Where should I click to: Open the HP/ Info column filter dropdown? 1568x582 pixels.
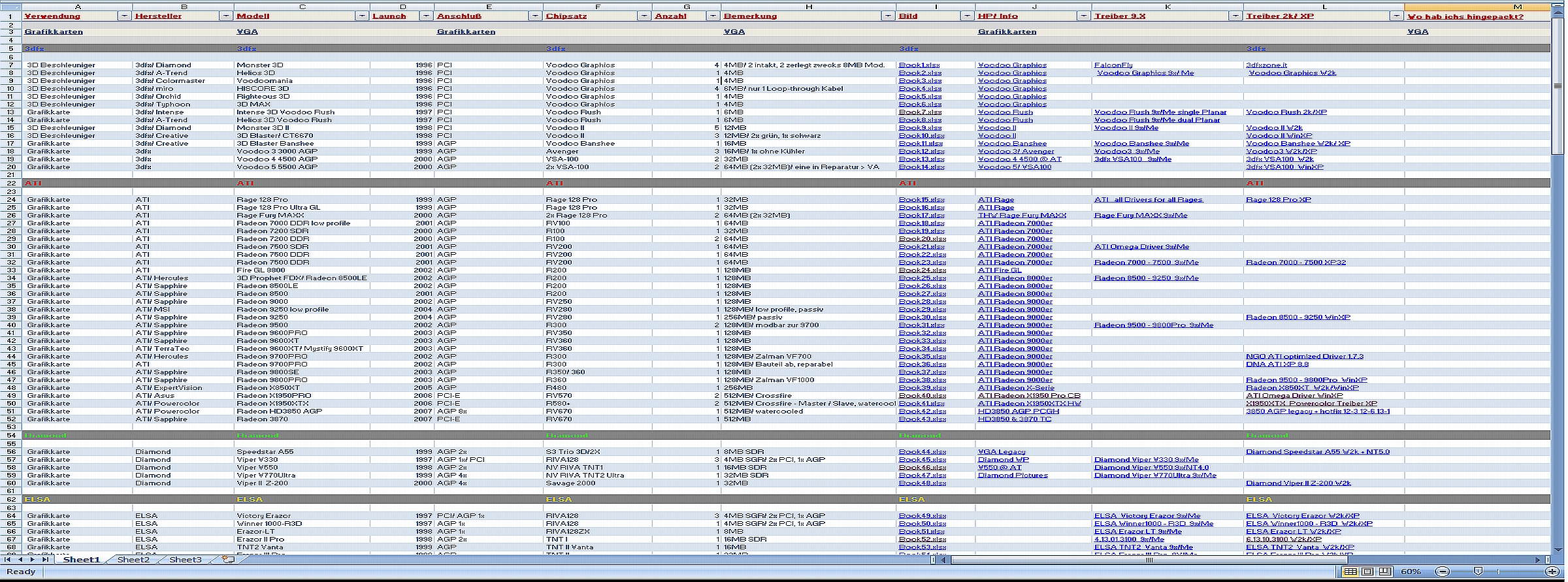[x=1083, y=16]
